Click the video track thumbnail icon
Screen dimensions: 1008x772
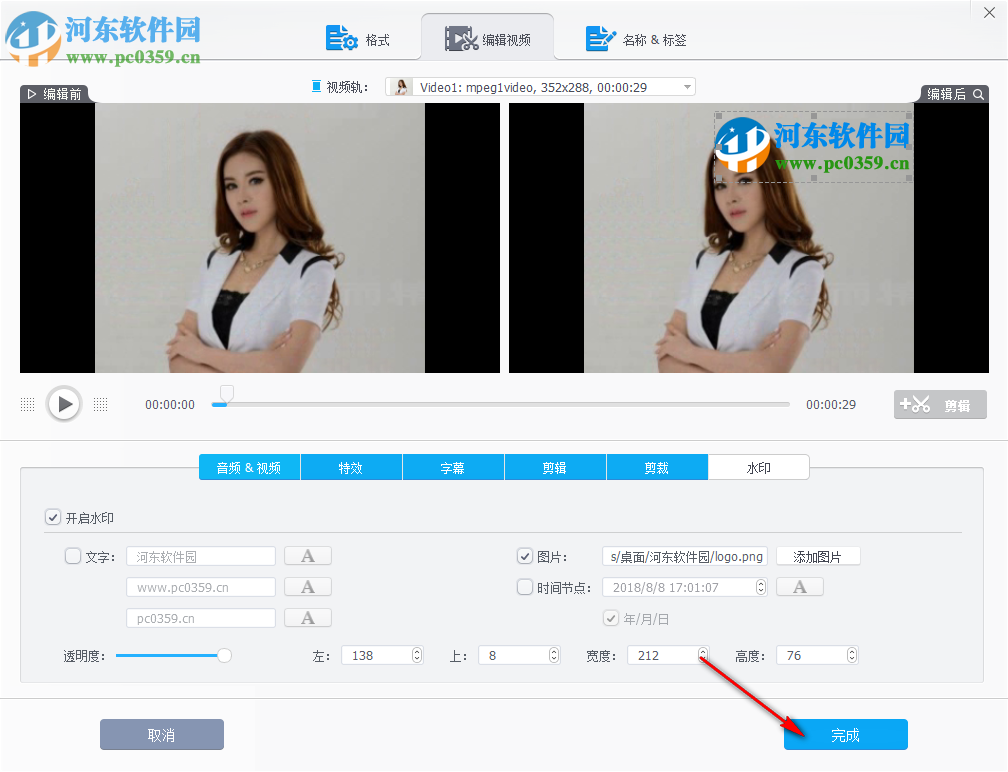pyautogui.click(x=399, y=86)
